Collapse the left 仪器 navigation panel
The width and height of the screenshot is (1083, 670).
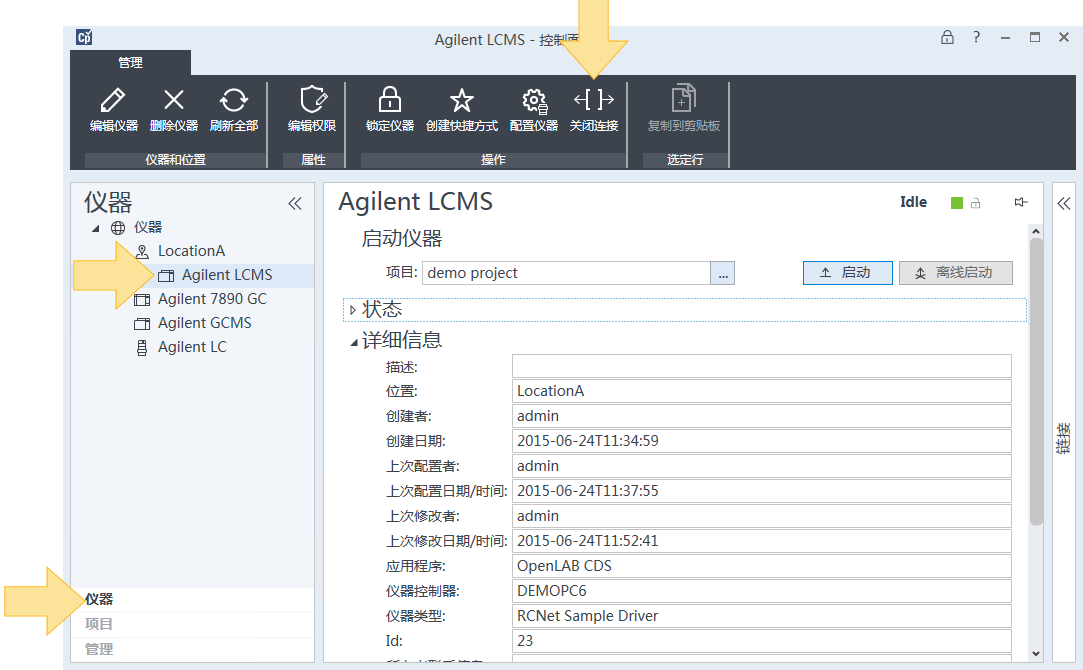[x=295, y=203]
